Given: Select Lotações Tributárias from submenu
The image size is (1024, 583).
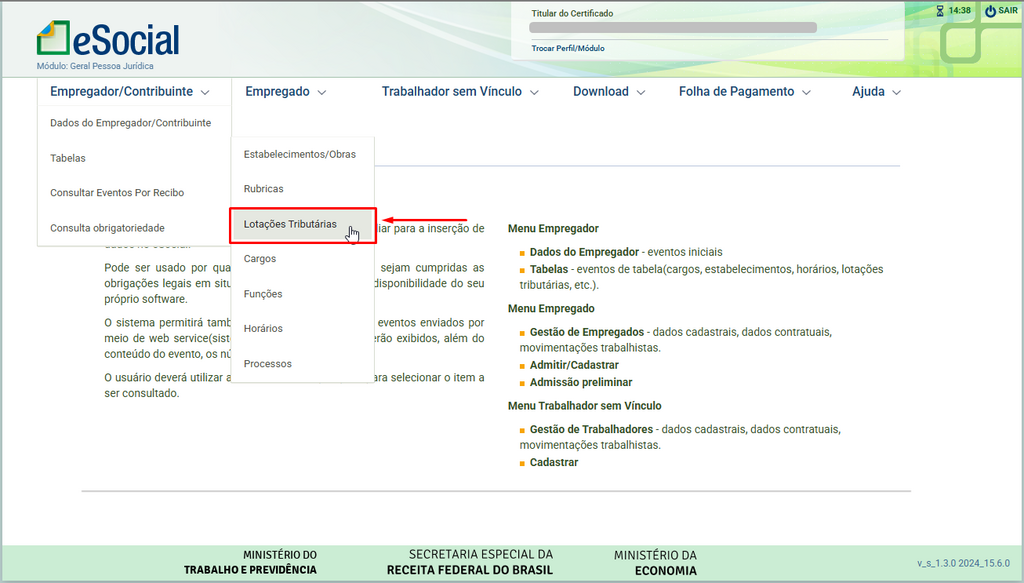Looking at the screenshot, I should point(290,224).
